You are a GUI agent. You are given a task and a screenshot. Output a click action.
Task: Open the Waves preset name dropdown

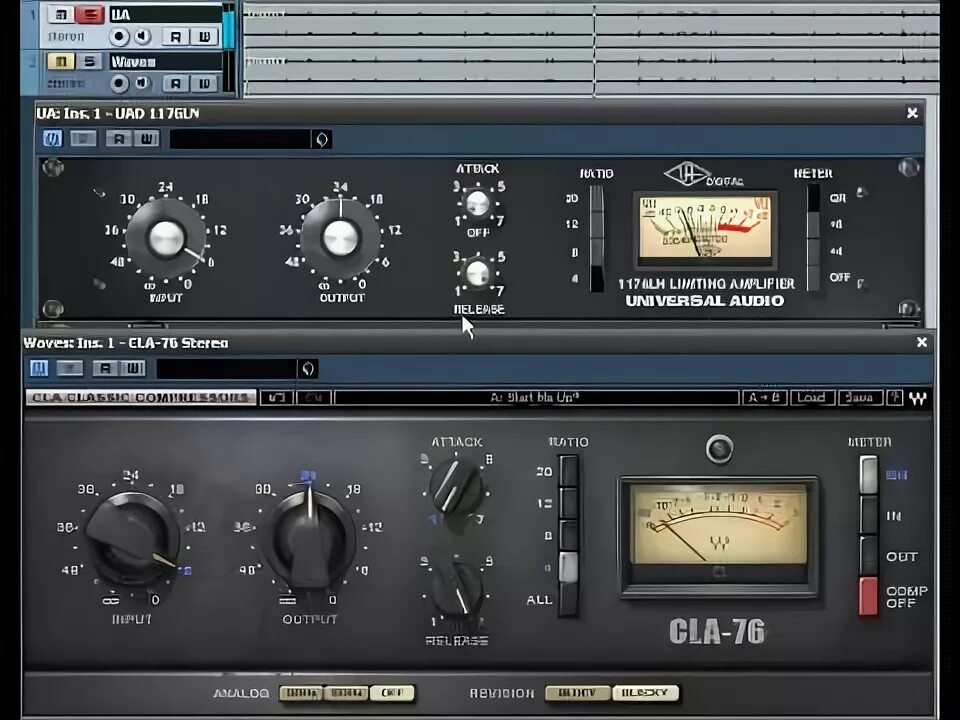click(x=536, y=398)
